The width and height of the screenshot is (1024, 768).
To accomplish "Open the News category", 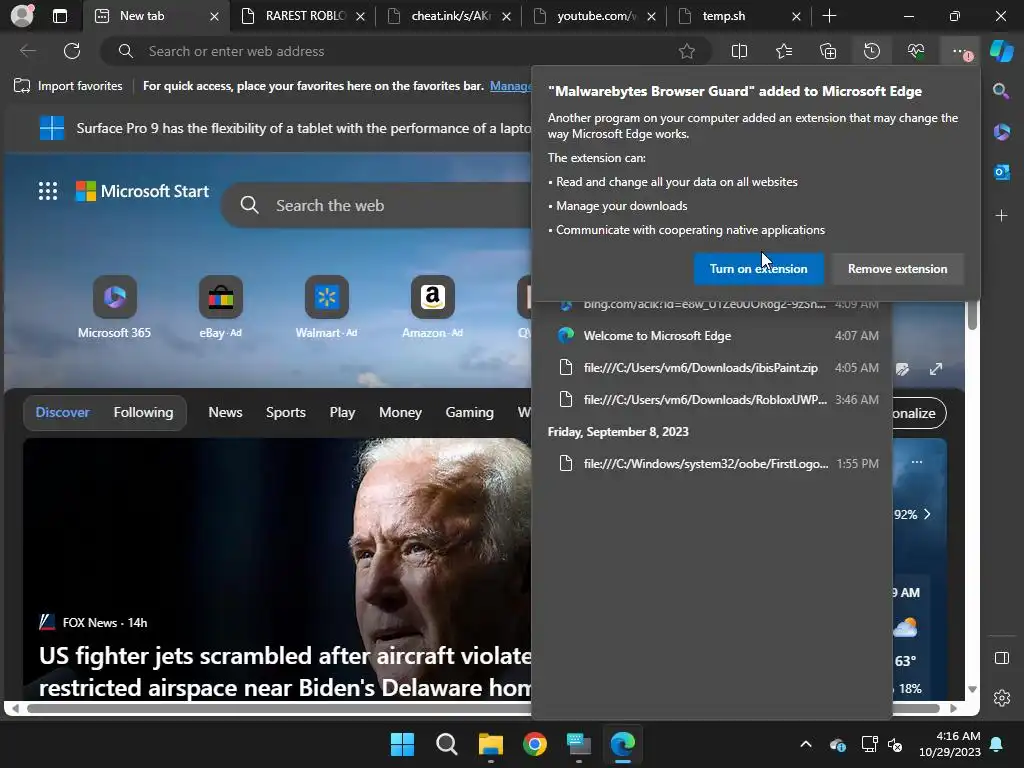I will coord(225,412).
